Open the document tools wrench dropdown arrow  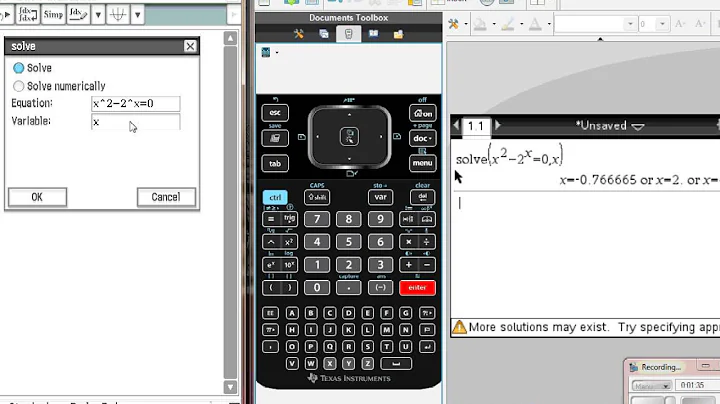(x=466, y=24)
